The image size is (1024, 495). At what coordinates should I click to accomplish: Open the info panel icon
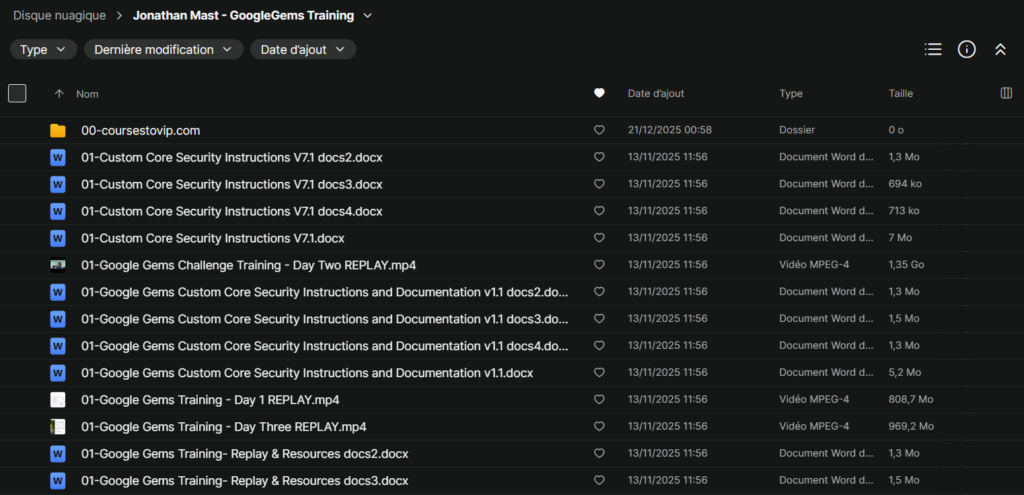tap(966, 49)
